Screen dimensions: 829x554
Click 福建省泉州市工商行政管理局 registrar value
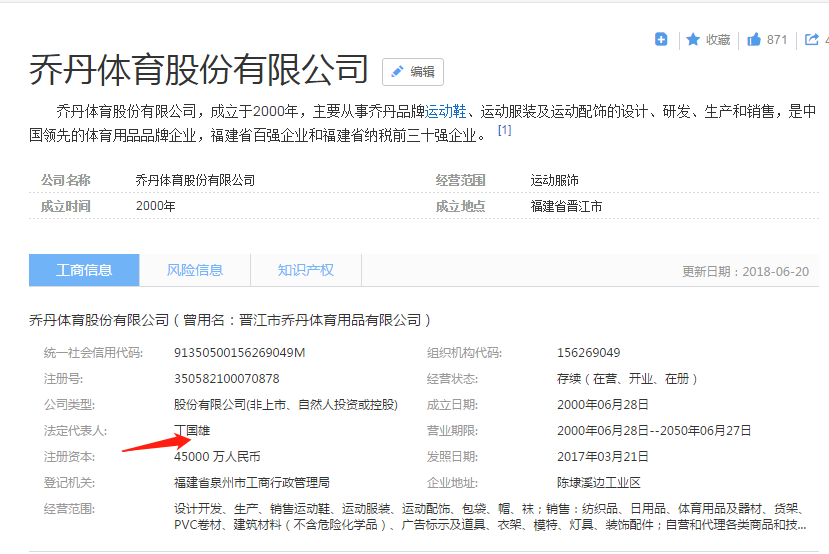pyautogui.click(x=252, y=483)
